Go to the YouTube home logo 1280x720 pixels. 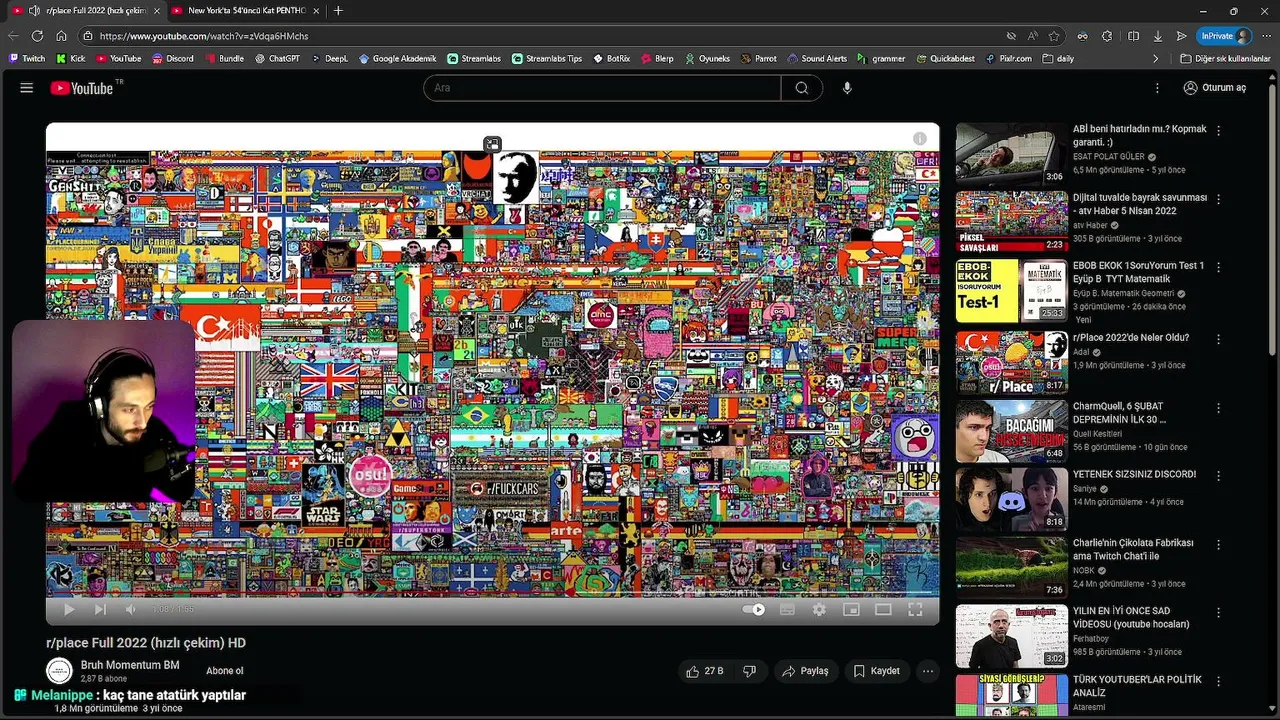pos(82,88)
